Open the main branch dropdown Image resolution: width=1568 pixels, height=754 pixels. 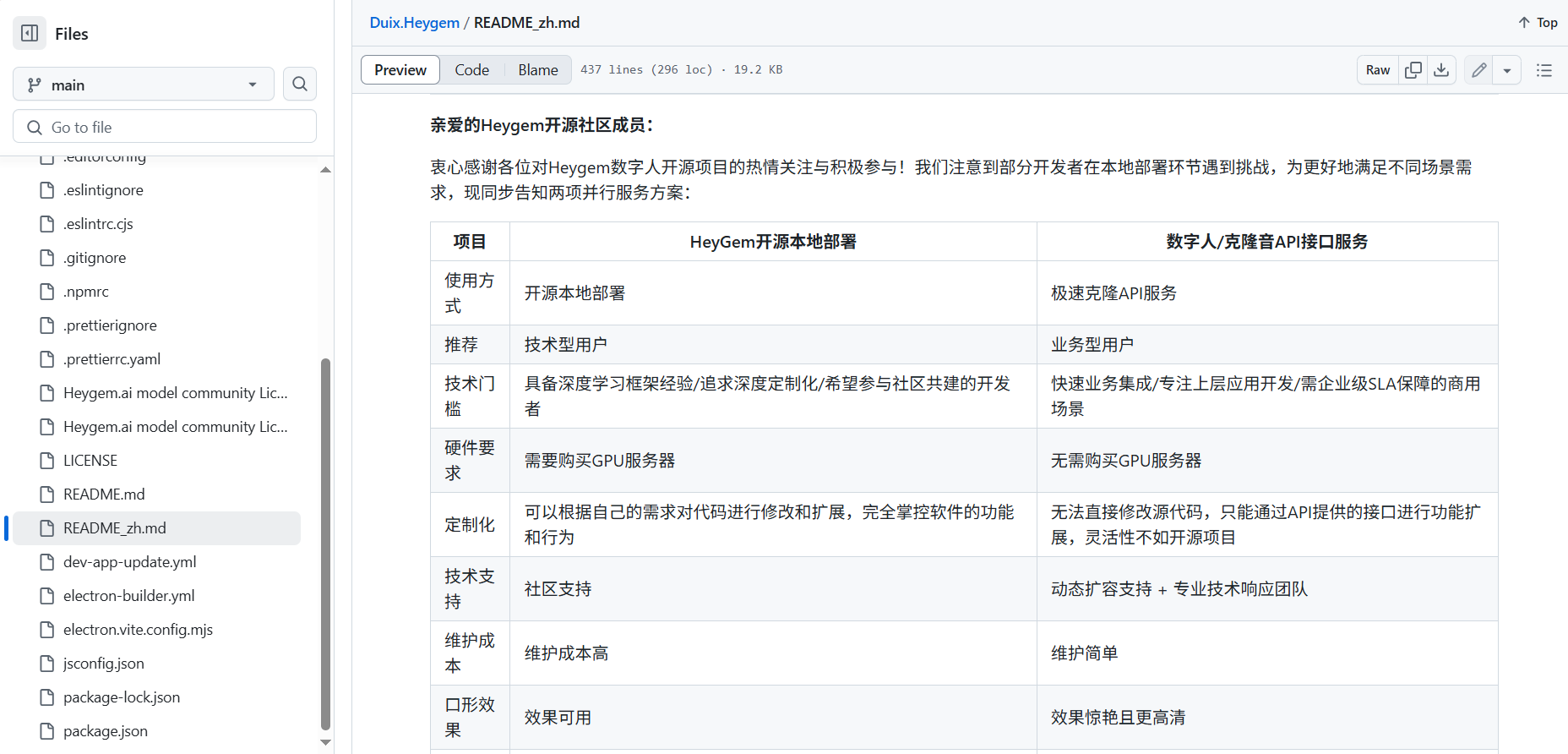pyautogui.click(x=144, y=85)
